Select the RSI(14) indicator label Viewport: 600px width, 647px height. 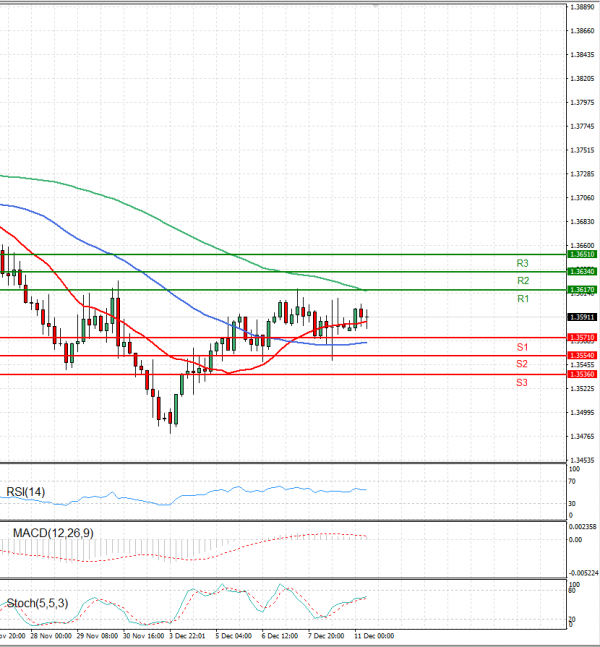coord(27,491)
